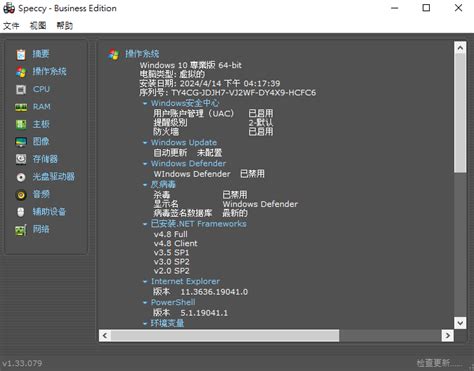Viewport: 474px width, 371px height.
Task: Open the 主板 section label
Action: (x=41, y=124)
